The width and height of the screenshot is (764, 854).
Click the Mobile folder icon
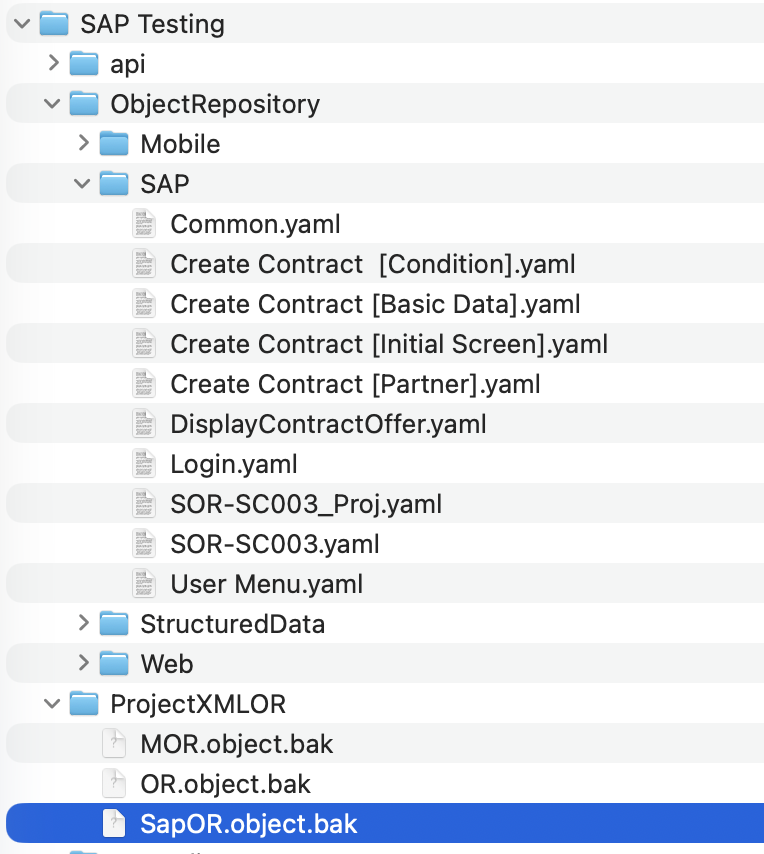pos(114,143)
